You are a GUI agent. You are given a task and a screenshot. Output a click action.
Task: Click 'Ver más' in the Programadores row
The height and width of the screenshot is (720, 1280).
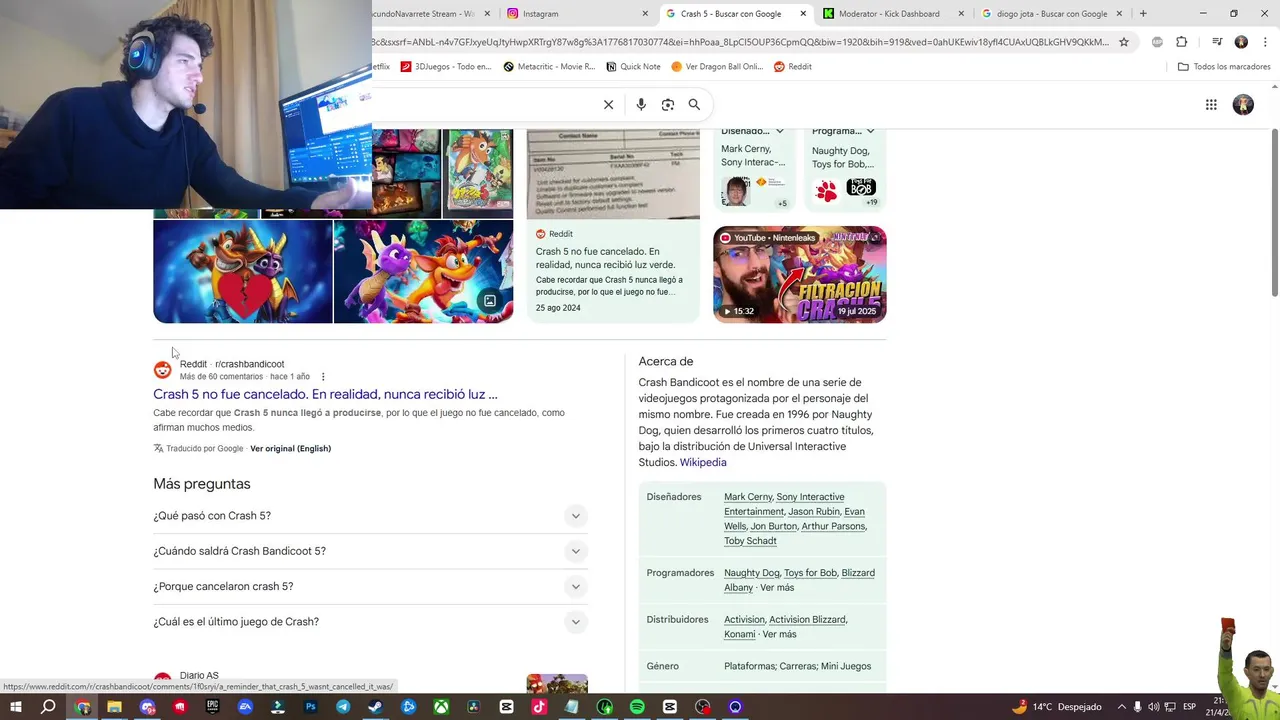click(777, 588)
